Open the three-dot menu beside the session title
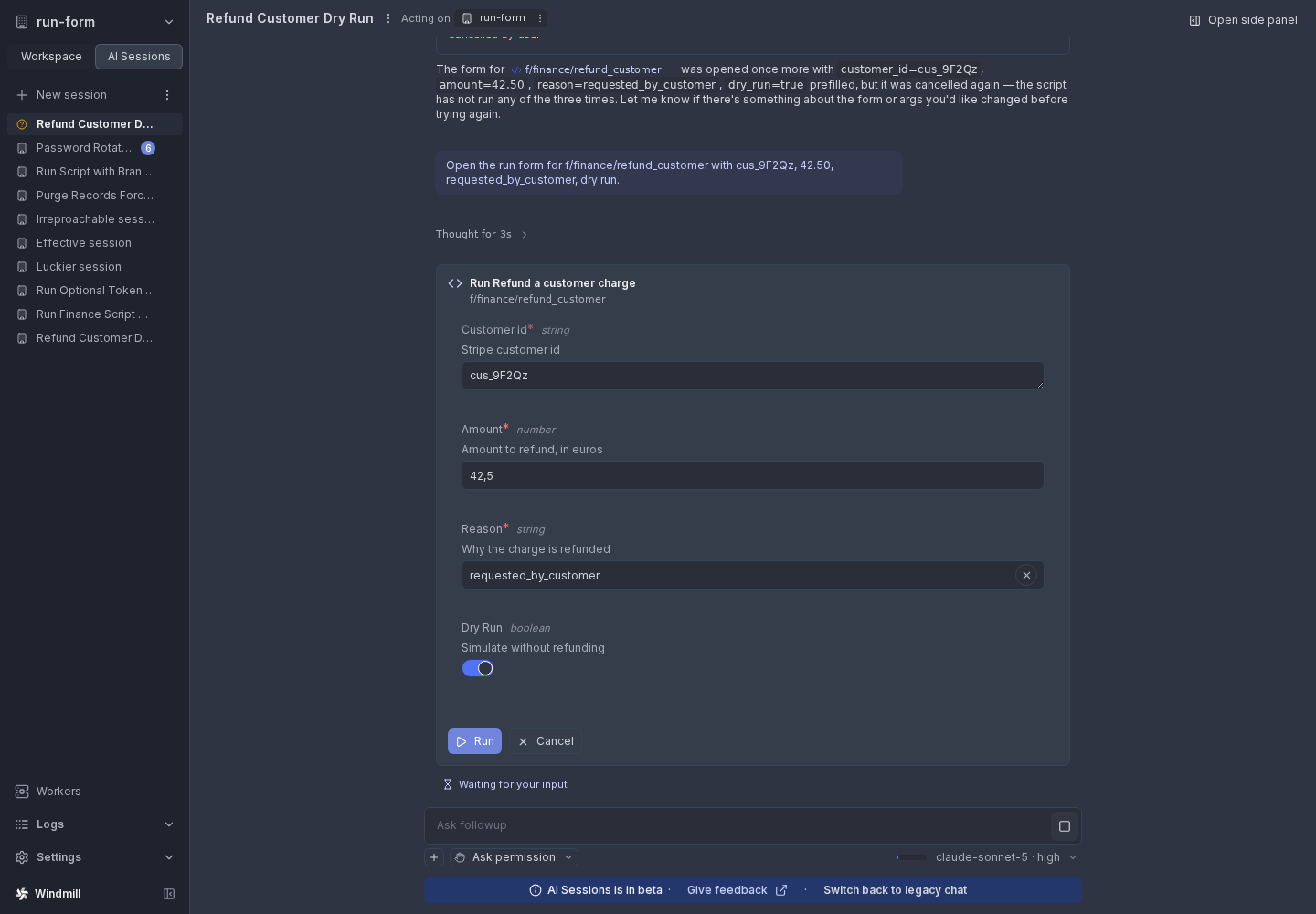Screen dimensions: 1316x914 [x=388, y=18]
